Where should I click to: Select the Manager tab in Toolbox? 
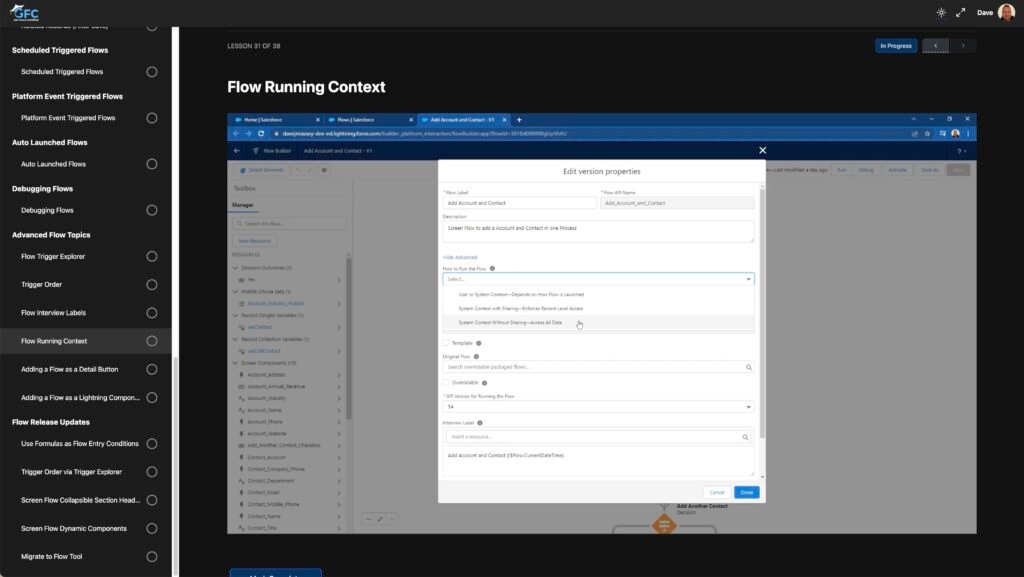pos(242,206)
